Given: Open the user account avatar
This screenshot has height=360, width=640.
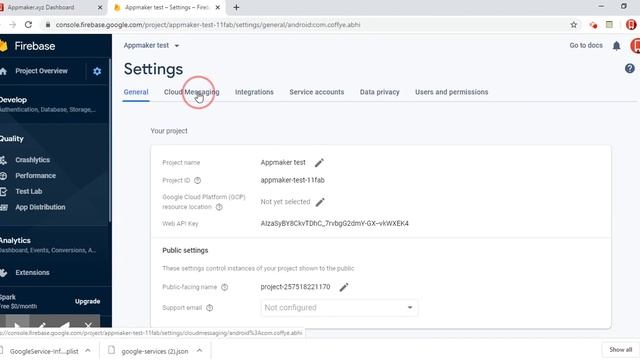Looking at the screenshot, I should coord(636,46).
